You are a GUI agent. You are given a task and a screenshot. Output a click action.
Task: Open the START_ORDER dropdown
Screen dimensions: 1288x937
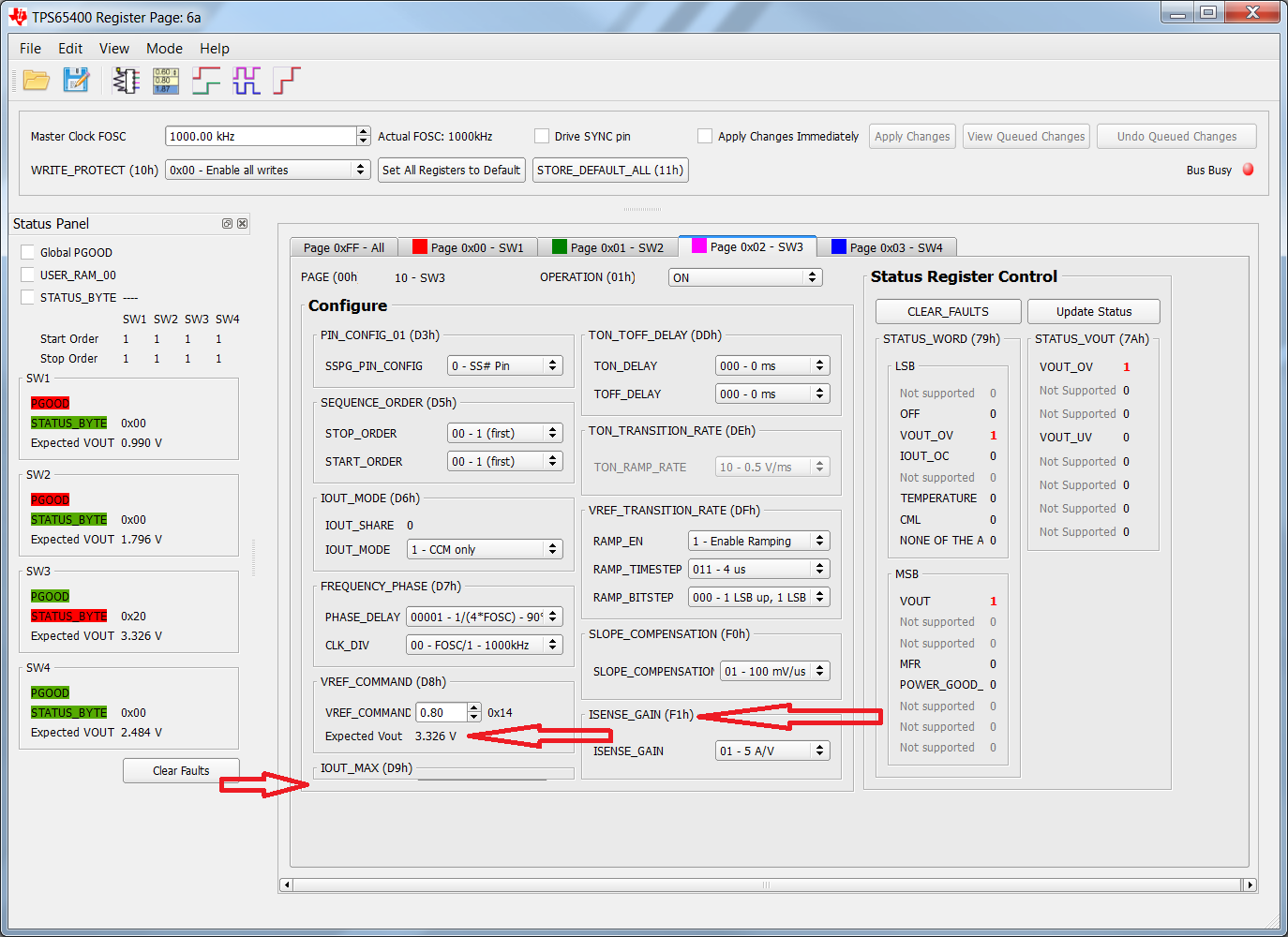504,461
